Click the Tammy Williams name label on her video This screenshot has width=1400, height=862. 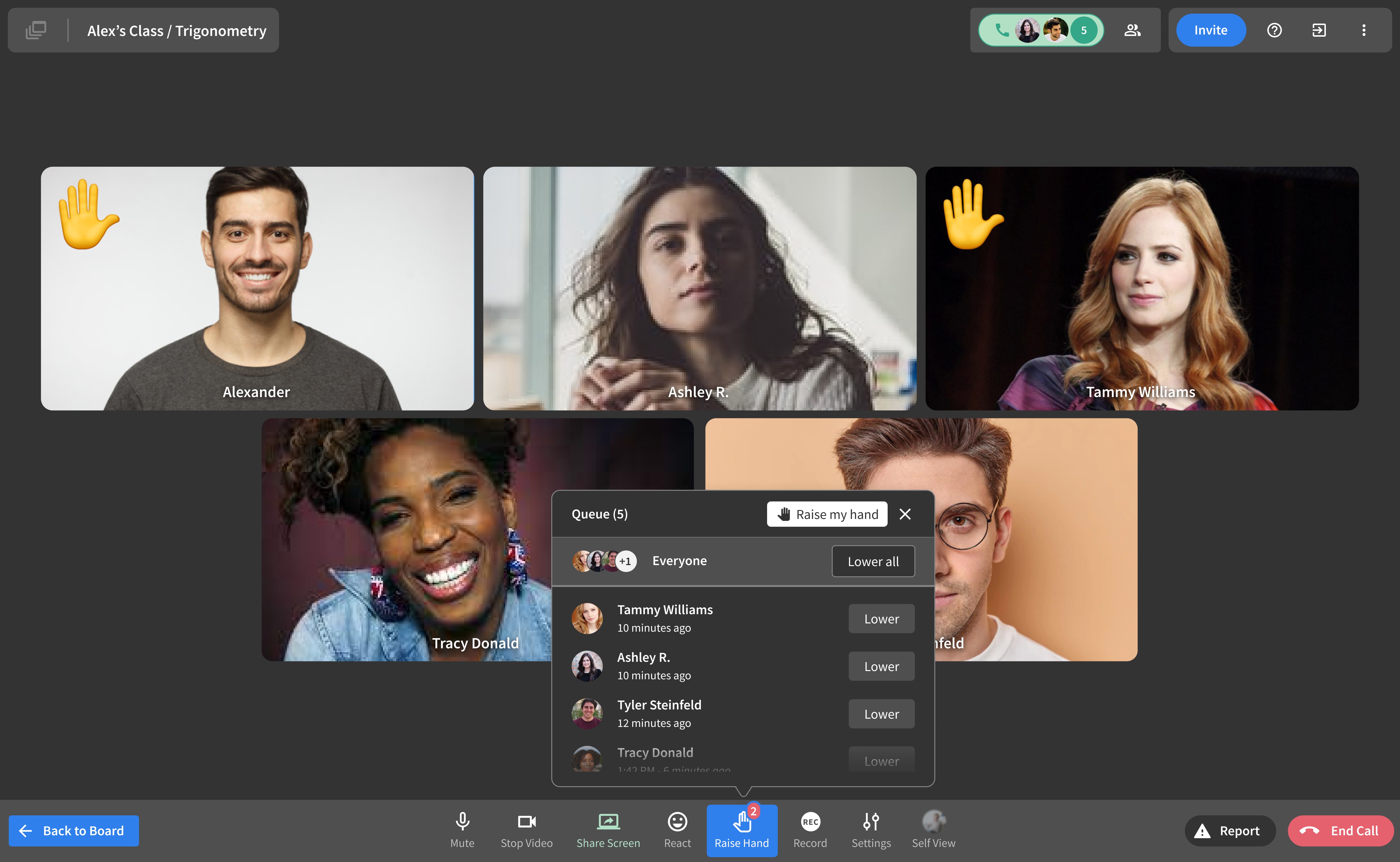pyautogui.click(x=1140, y=392)
